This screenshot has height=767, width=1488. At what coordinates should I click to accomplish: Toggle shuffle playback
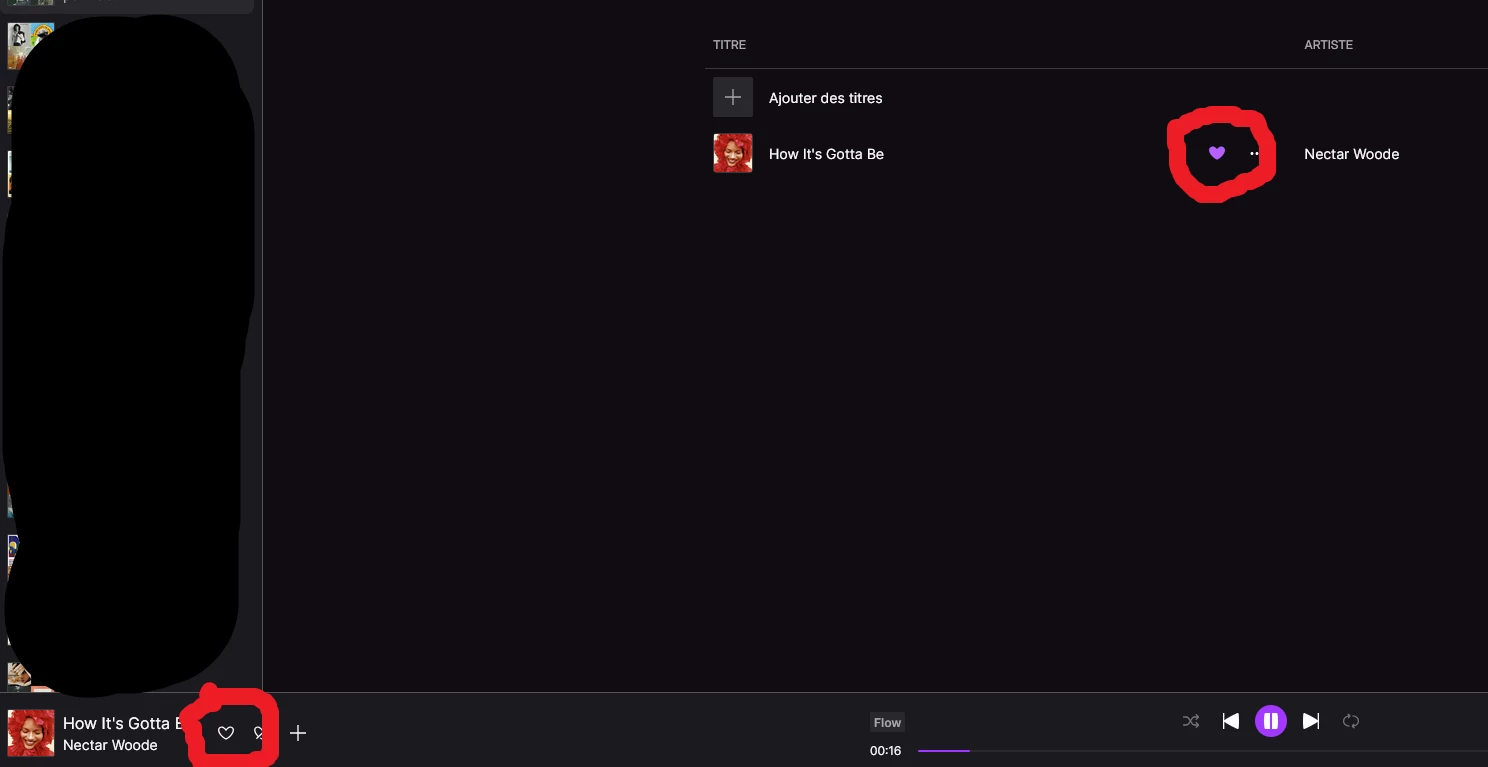tap(1191, 721)
